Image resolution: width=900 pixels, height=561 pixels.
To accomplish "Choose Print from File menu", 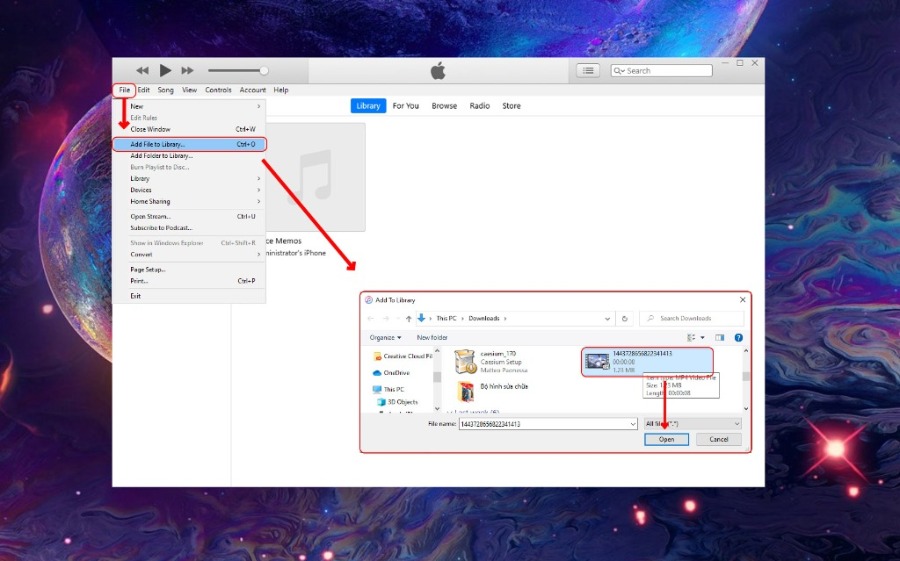I will pyautogui.click(x=189, y=281).
